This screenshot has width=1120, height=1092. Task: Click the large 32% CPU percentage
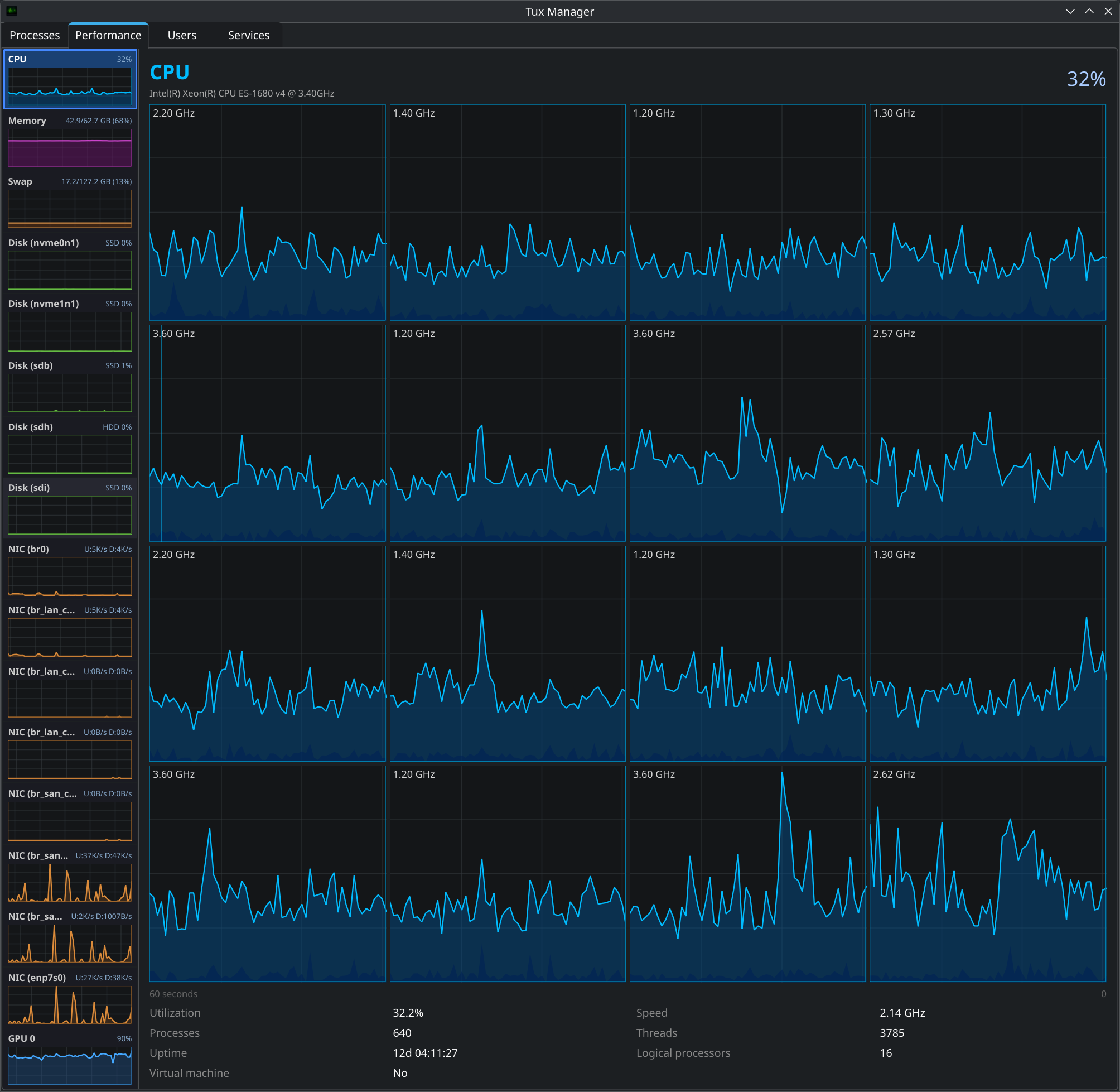1085,79
